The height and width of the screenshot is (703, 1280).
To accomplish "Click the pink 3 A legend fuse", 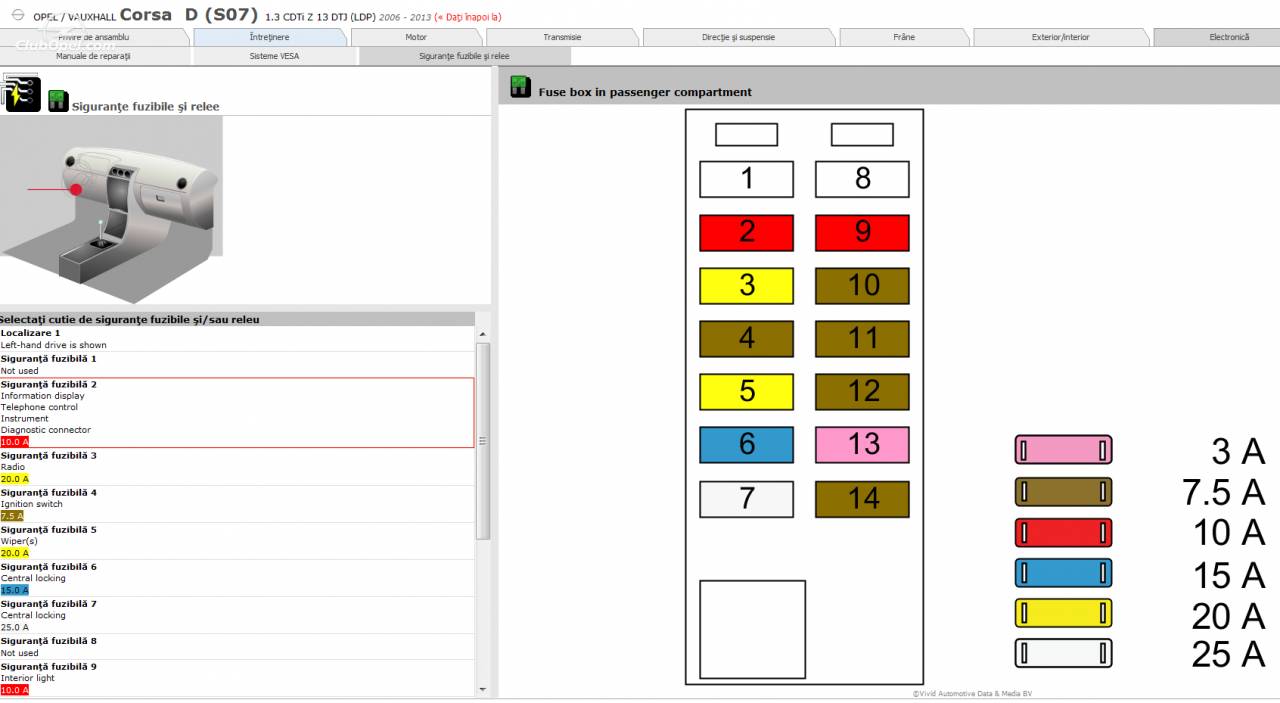I will tap(1063, 450).
